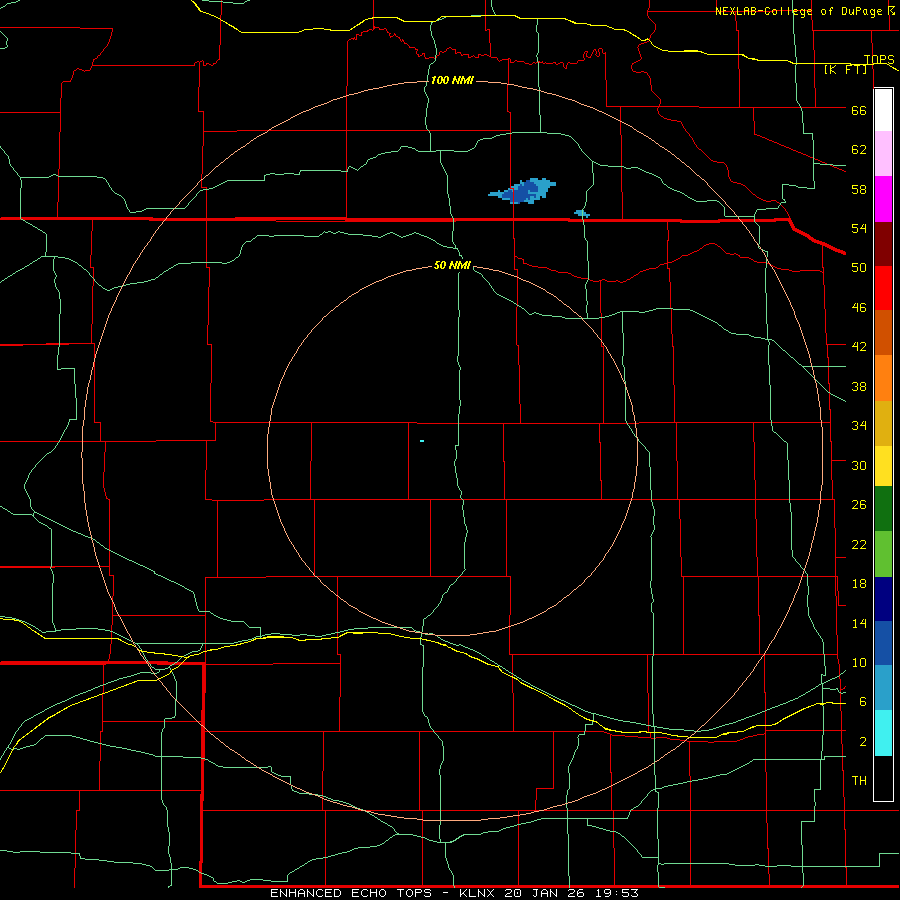Click the legend value 46
900x900 pixels.
click(x=859, y=308)
